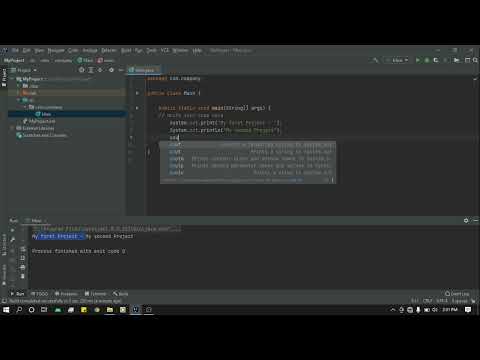Click the Locate/Scroll from source target icon

point(82,70)
